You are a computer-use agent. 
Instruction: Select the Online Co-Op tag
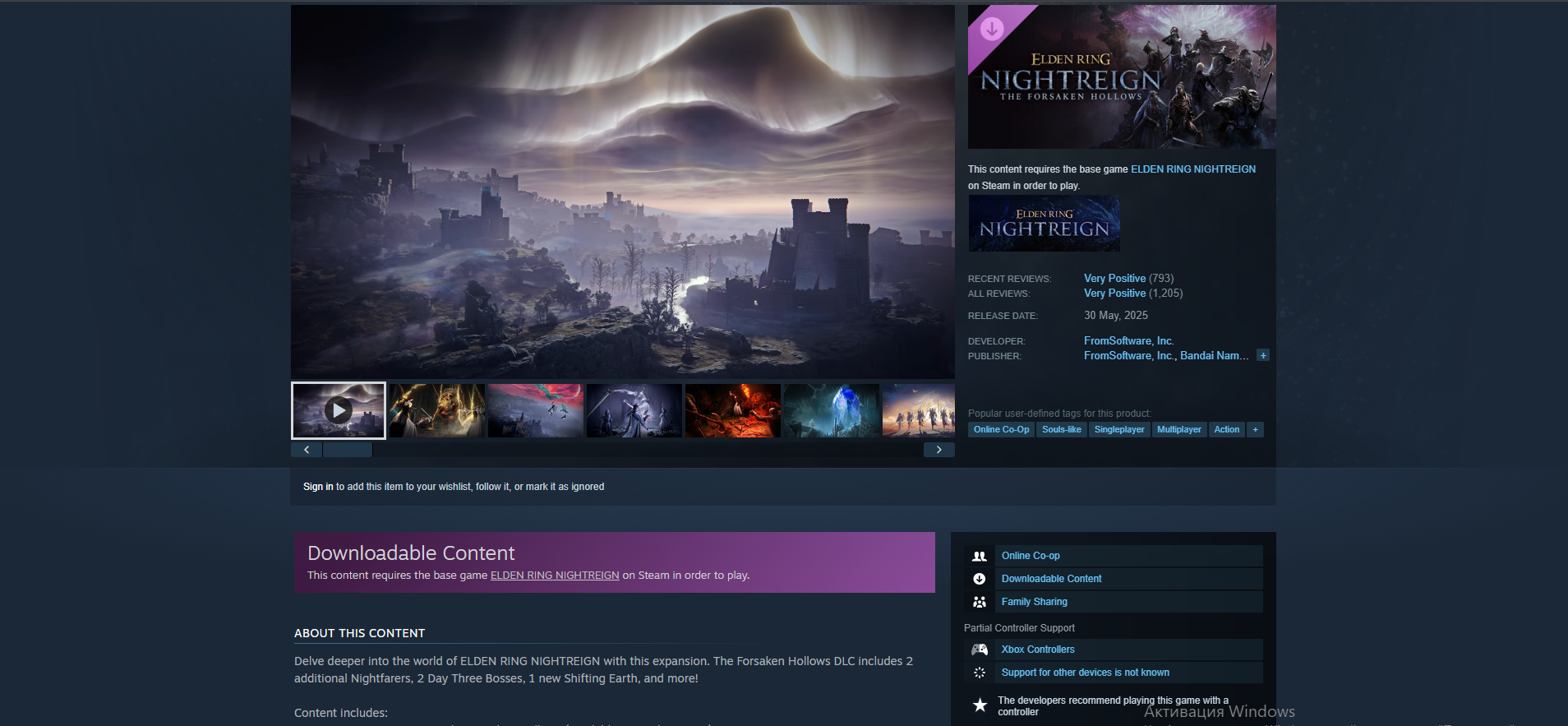click(1001, 429)
